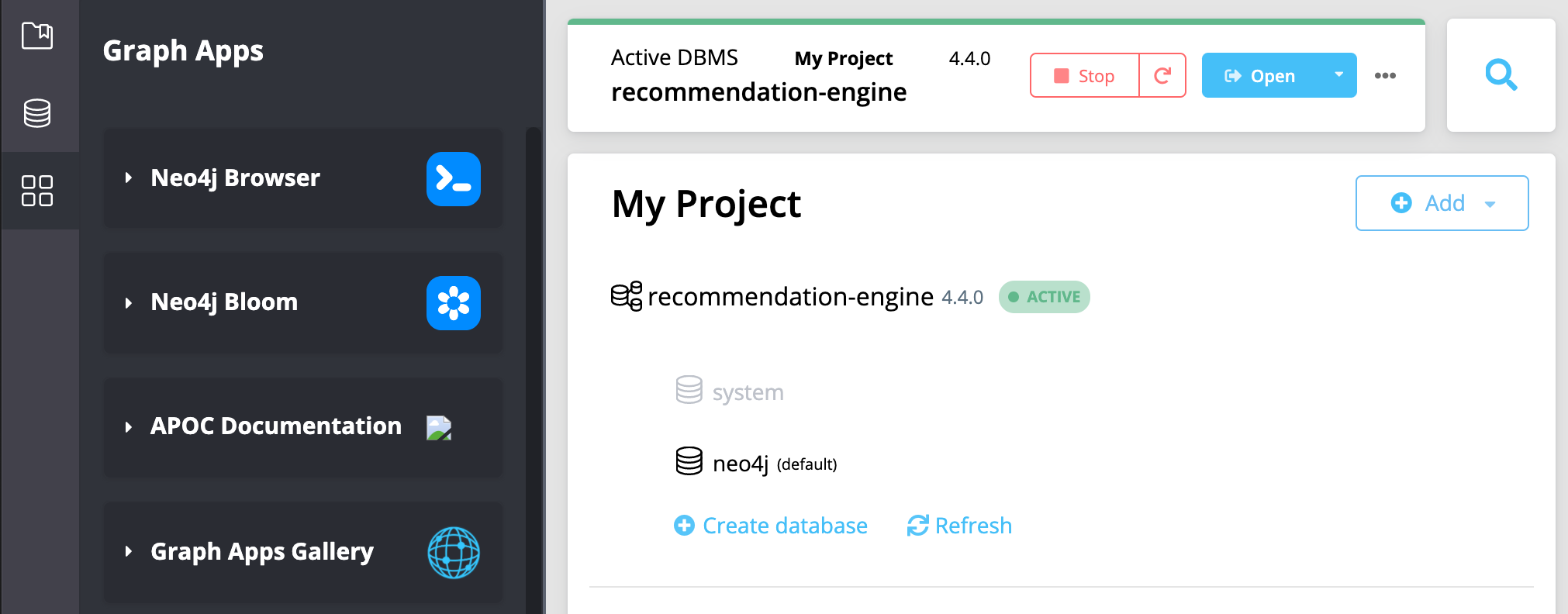Click the system database icon
The height and width of the screenshot is (614, 1568).
point(689,390)
